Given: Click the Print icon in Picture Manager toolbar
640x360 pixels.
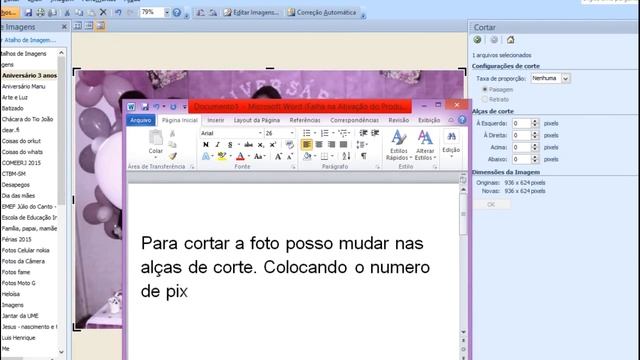Looking at the screenshot, I should pos(40,13).
